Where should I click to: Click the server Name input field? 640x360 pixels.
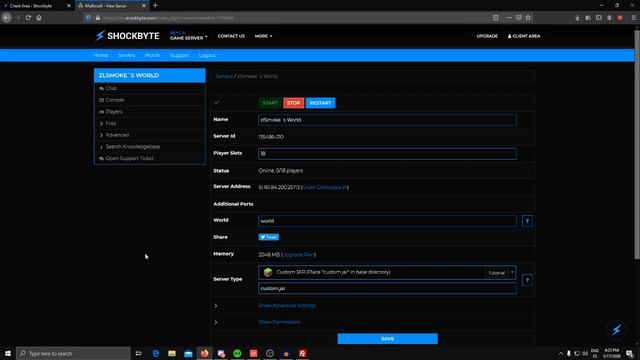click(387, 120)
